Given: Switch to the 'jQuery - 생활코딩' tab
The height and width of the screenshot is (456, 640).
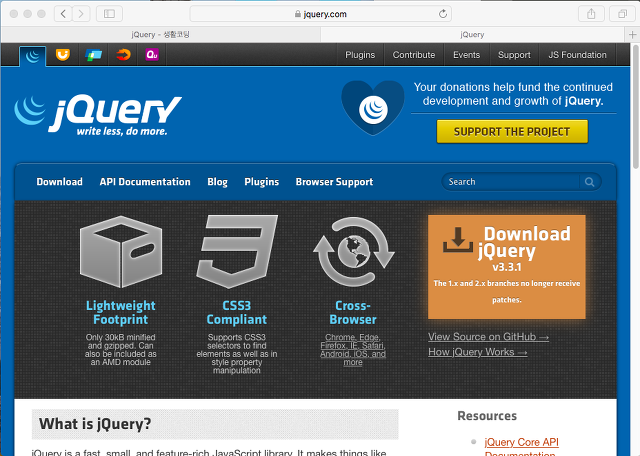Looking at the screenshot, I should click(x=161, y=35).
